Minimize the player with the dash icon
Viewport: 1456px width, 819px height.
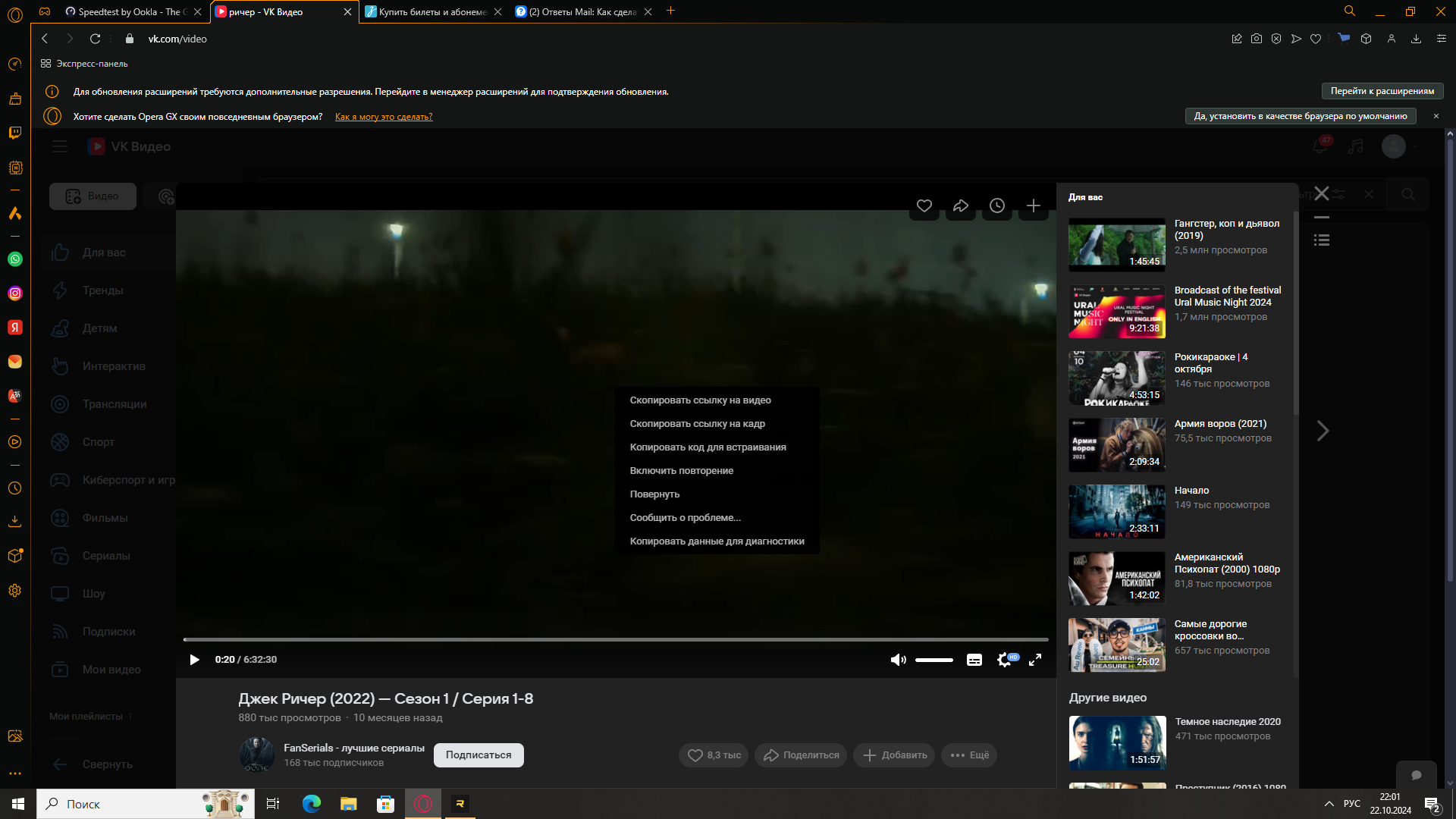pos(1322,218)
